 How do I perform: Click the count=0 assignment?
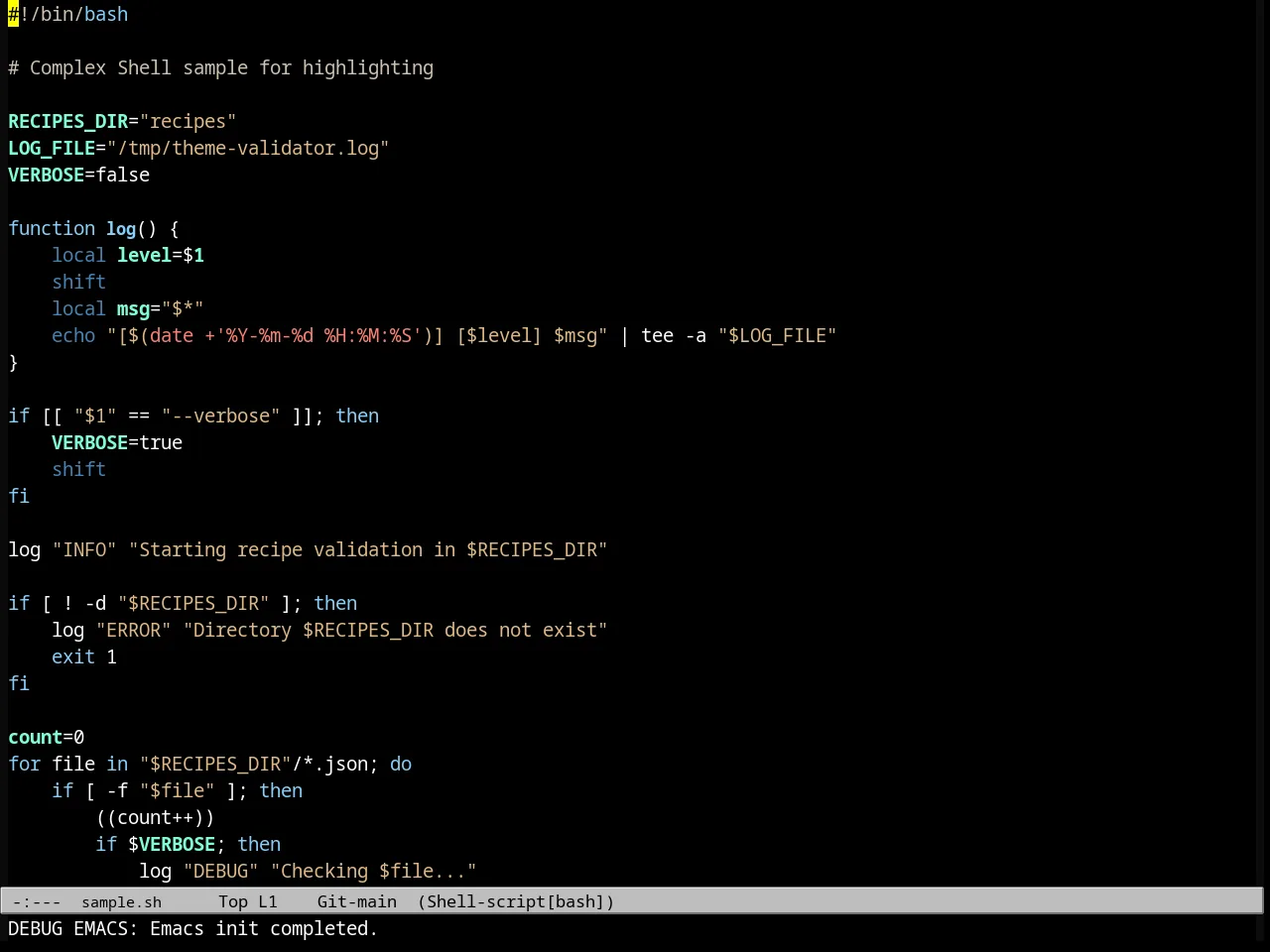(47, 737)
